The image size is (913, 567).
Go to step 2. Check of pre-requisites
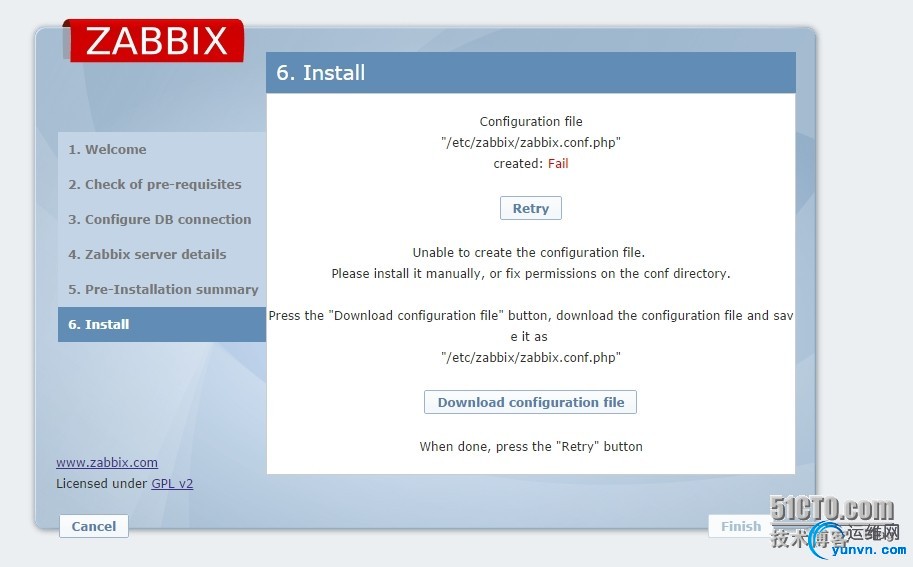click(155, 185)
